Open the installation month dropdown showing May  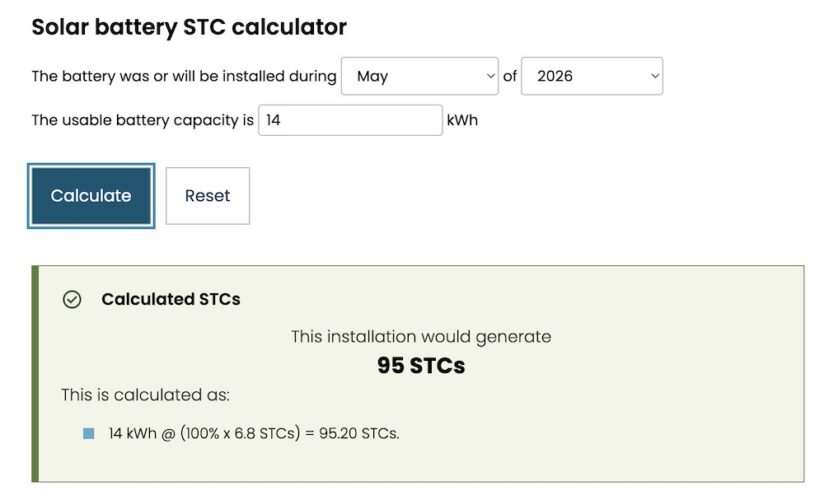click(x=420, y=76)
